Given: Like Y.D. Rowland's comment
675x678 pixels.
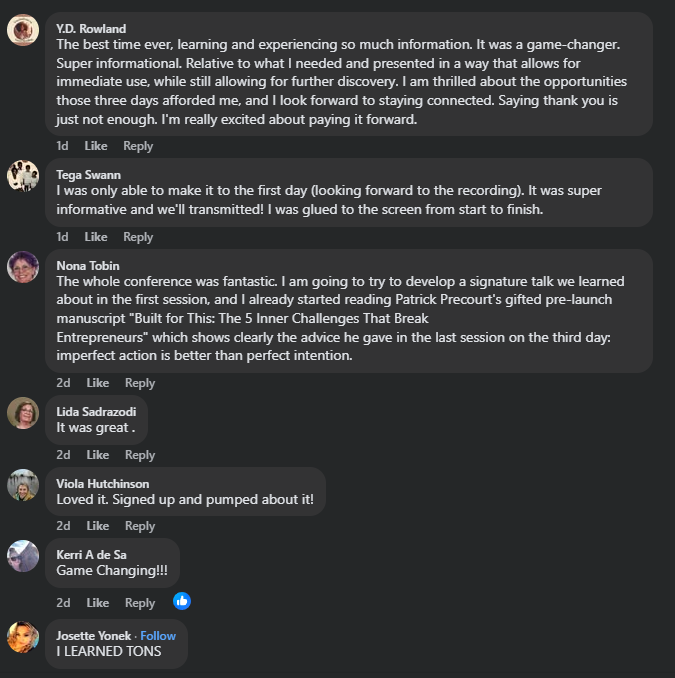Looking at the screenshot, I should click(x=96, y=146).
